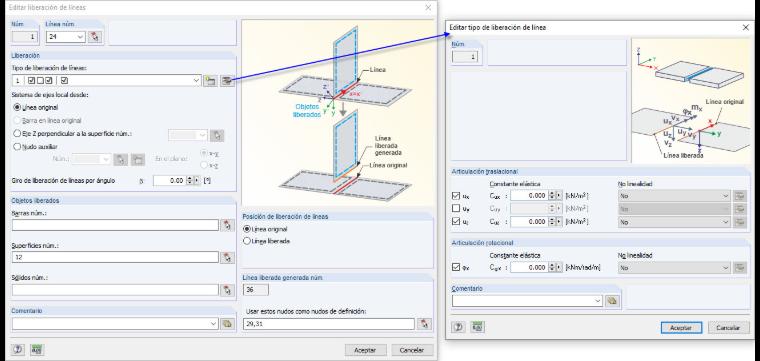Select Eje Z perpendicular a la superficie option
Screen dimensions: 760x361
pos(17,133)
